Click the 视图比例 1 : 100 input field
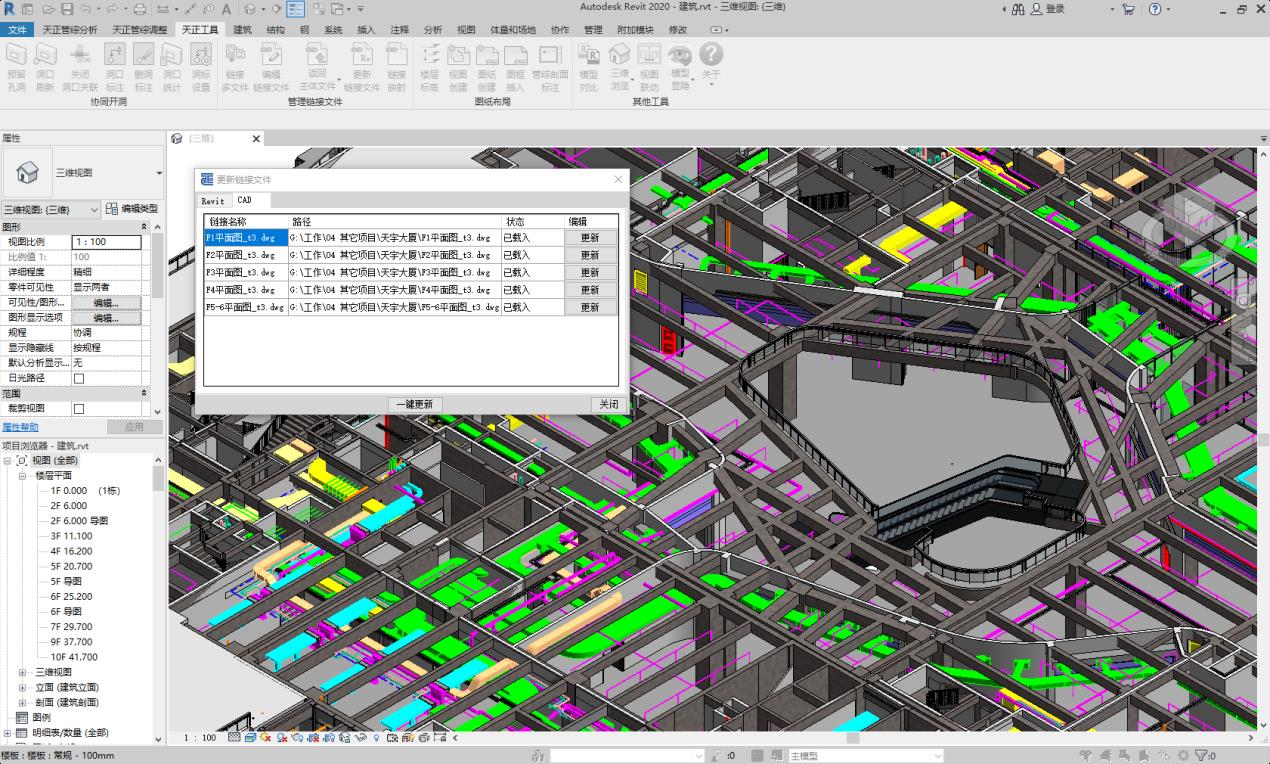 pyautogui.click(x=105, y=242)
